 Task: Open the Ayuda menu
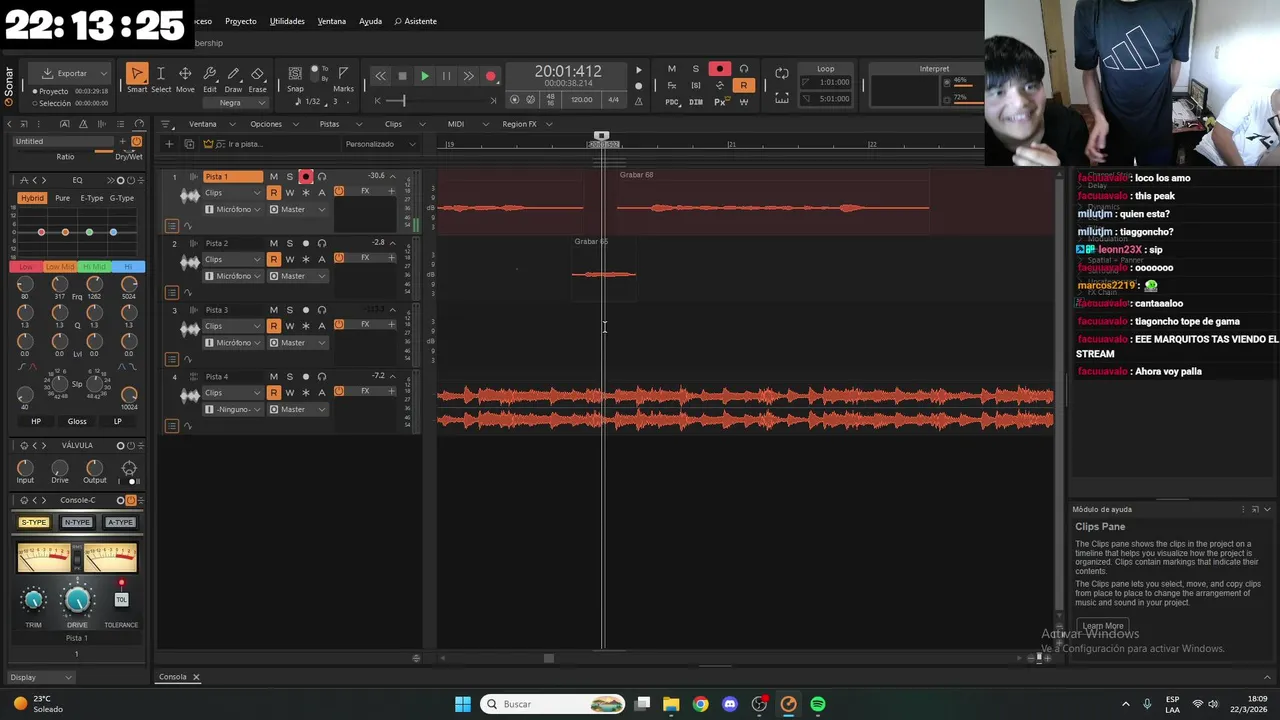370,21
